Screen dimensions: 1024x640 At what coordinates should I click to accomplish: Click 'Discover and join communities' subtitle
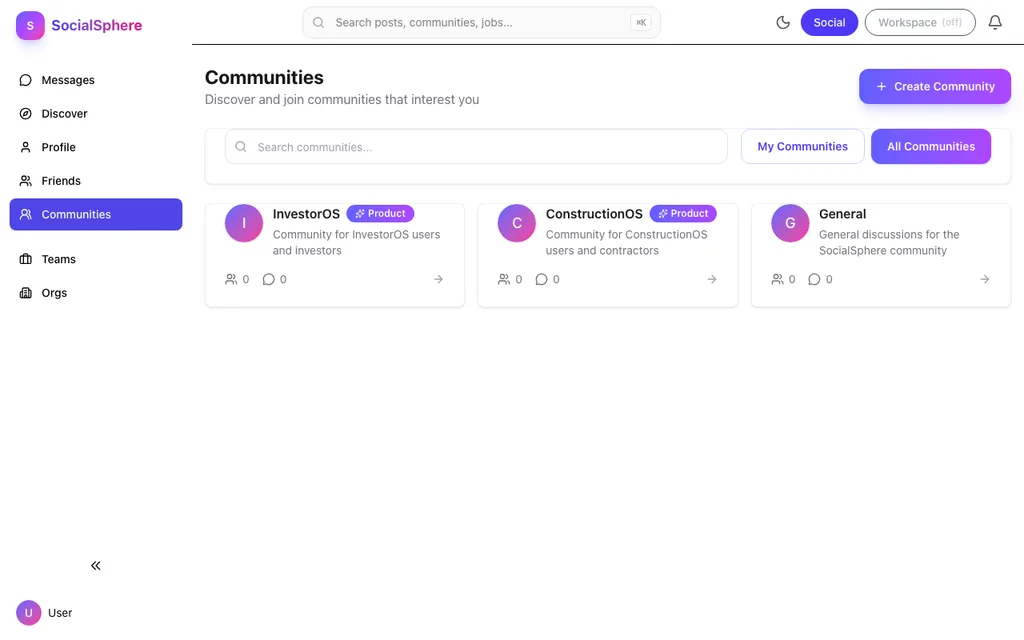tap(342, 100)
